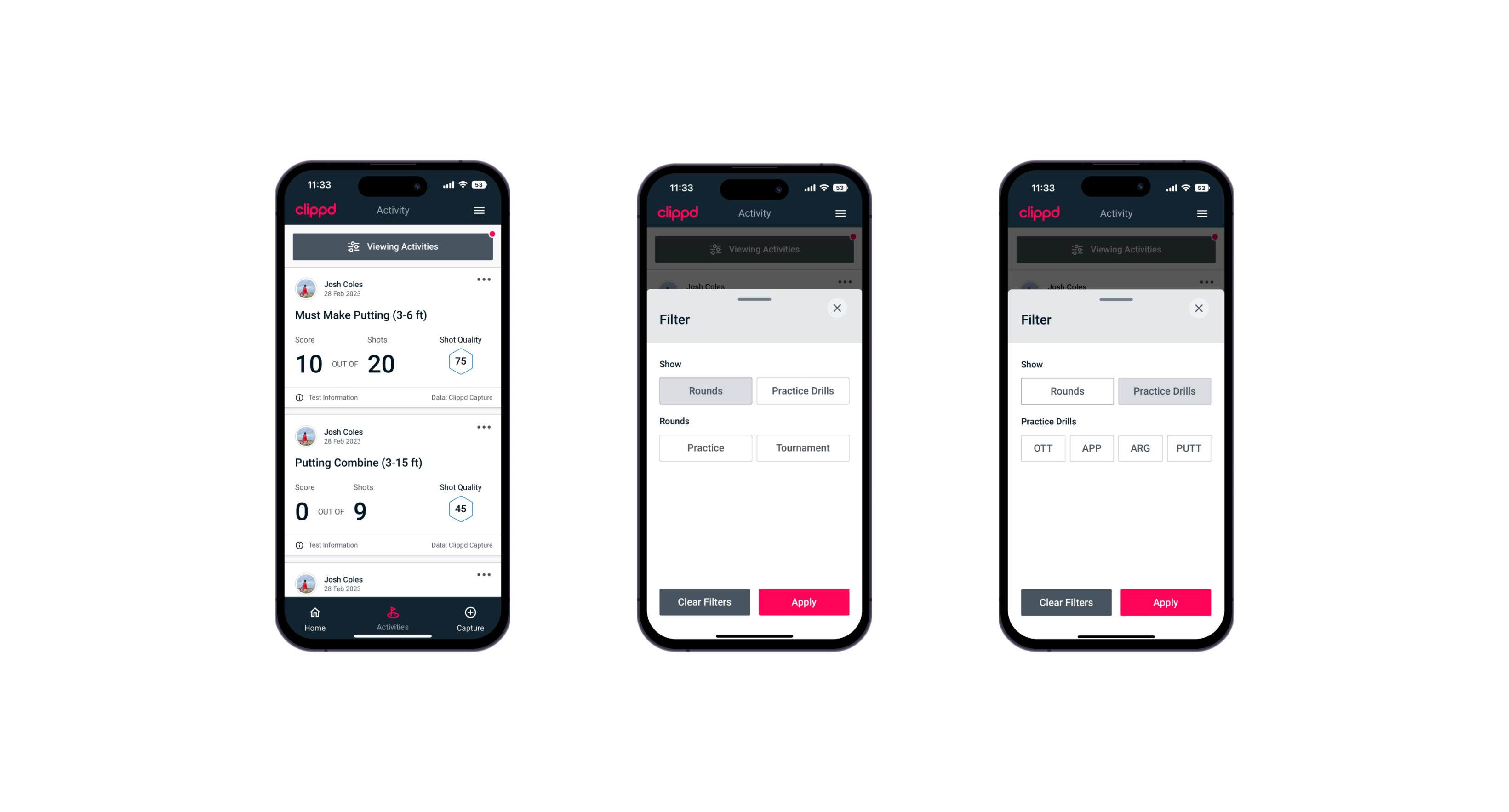
Task: Toggle the Practice Drills filter button
Action: coord(802,391)
